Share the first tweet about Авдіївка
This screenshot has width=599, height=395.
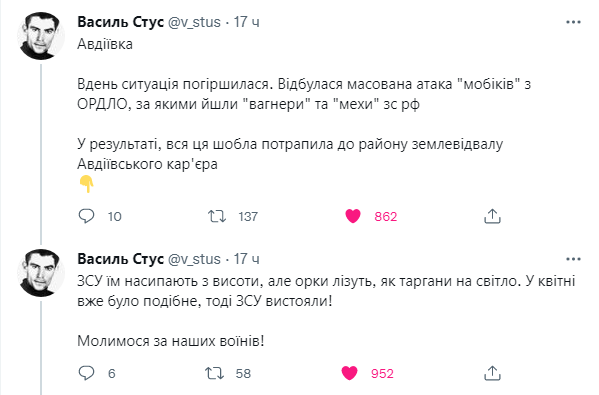click(492, 216)
